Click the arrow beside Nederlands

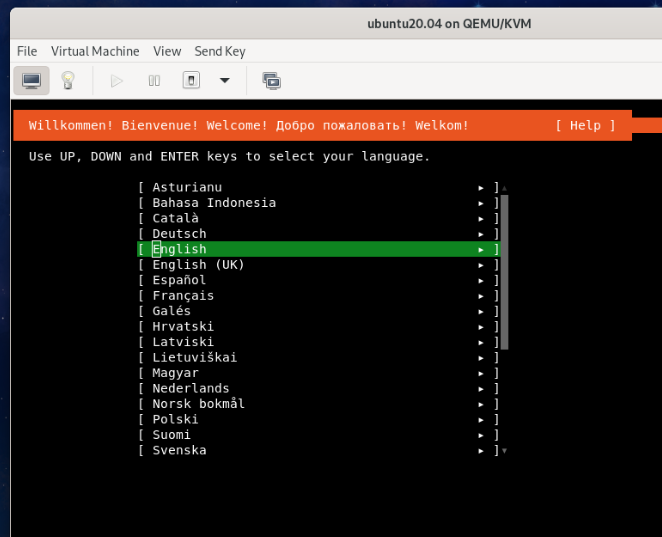click(x=481, y=389)
